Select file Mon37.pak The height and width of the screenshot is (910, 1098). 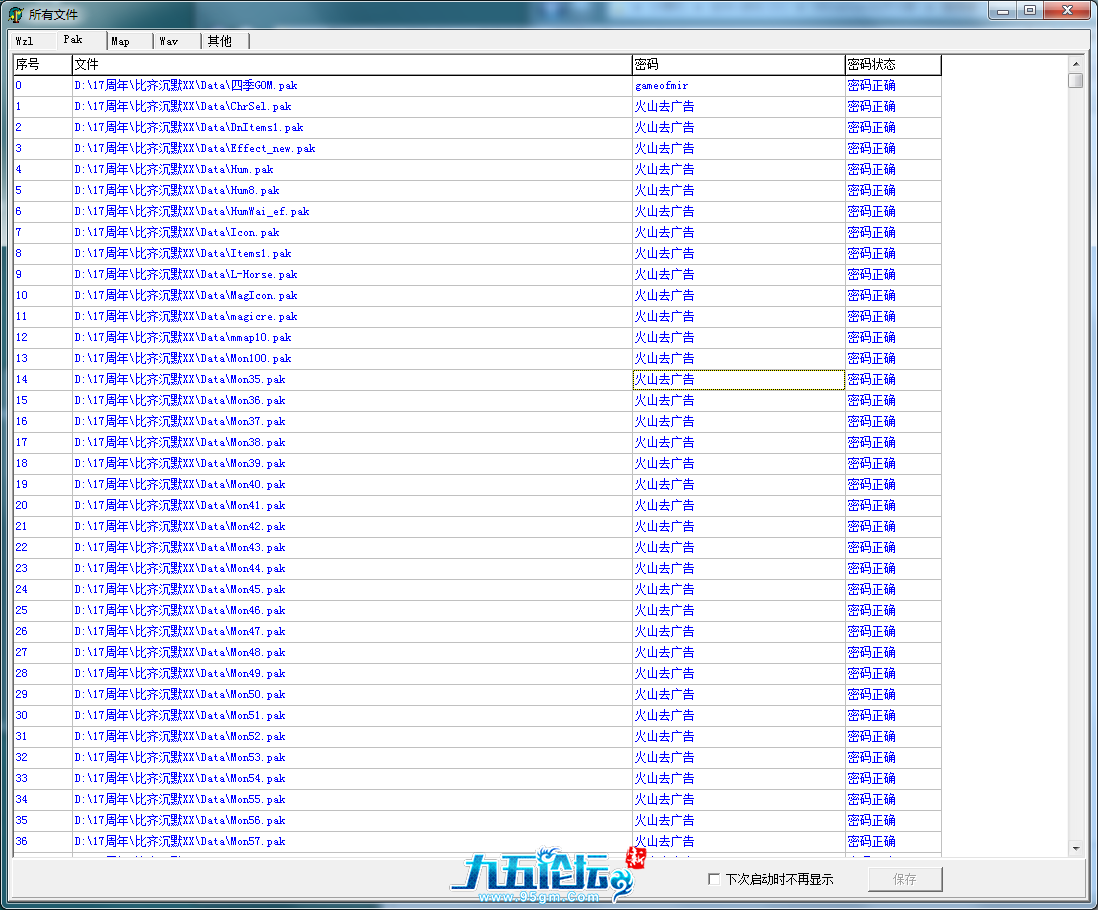tap(352, 421)
